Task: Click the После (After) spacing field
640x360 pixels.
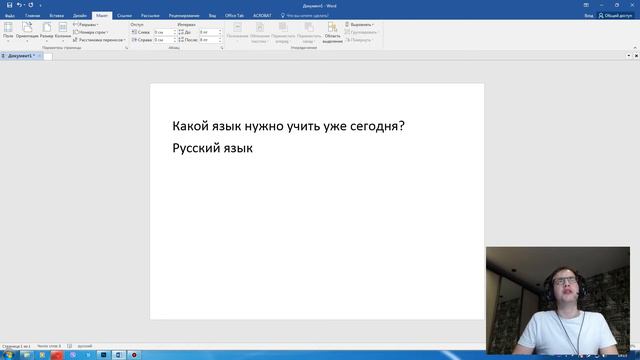Action: 209,40
